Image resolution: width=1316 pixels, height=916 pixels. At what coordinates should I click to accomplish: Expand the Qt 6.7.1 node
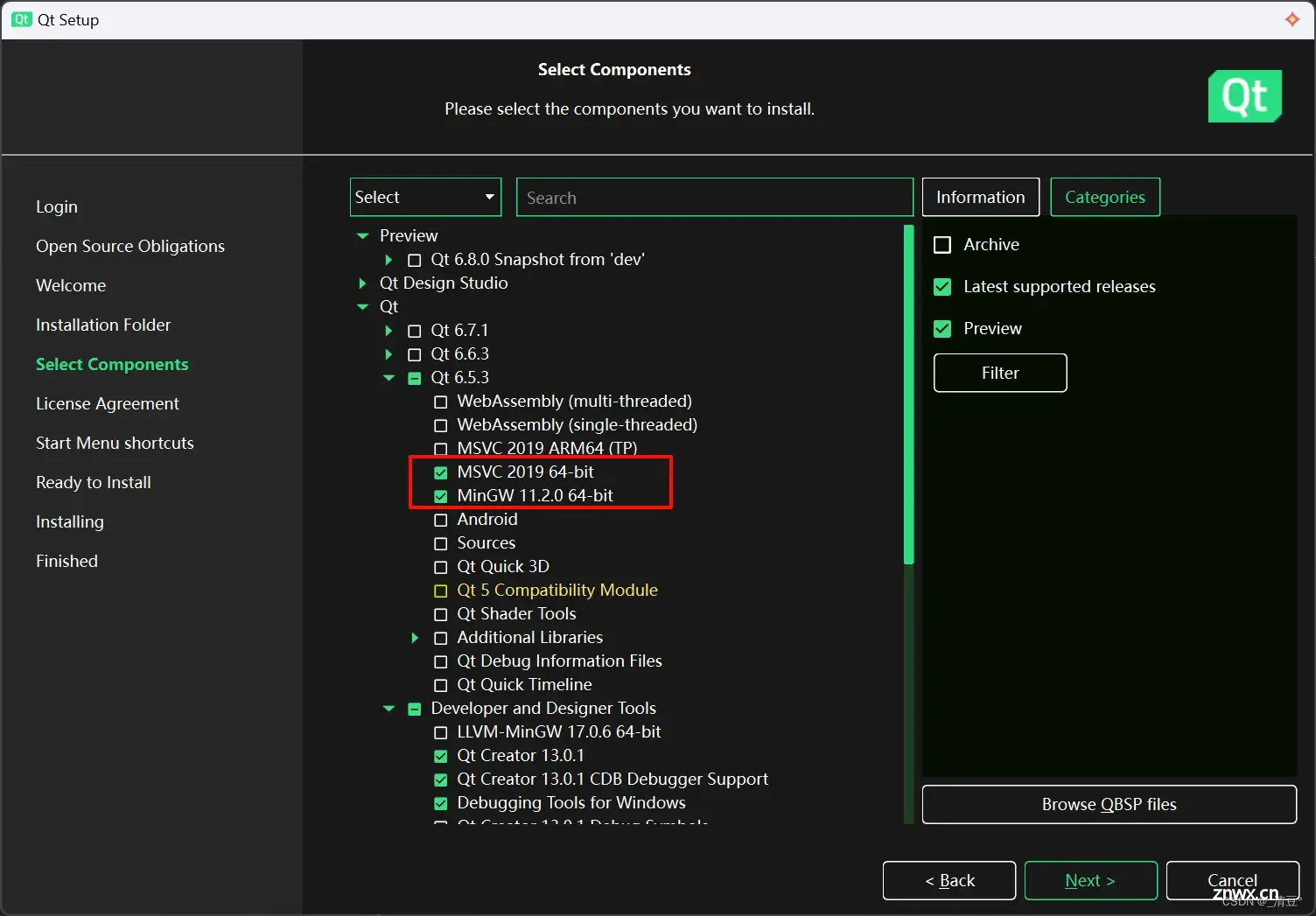tap(388, 331)
